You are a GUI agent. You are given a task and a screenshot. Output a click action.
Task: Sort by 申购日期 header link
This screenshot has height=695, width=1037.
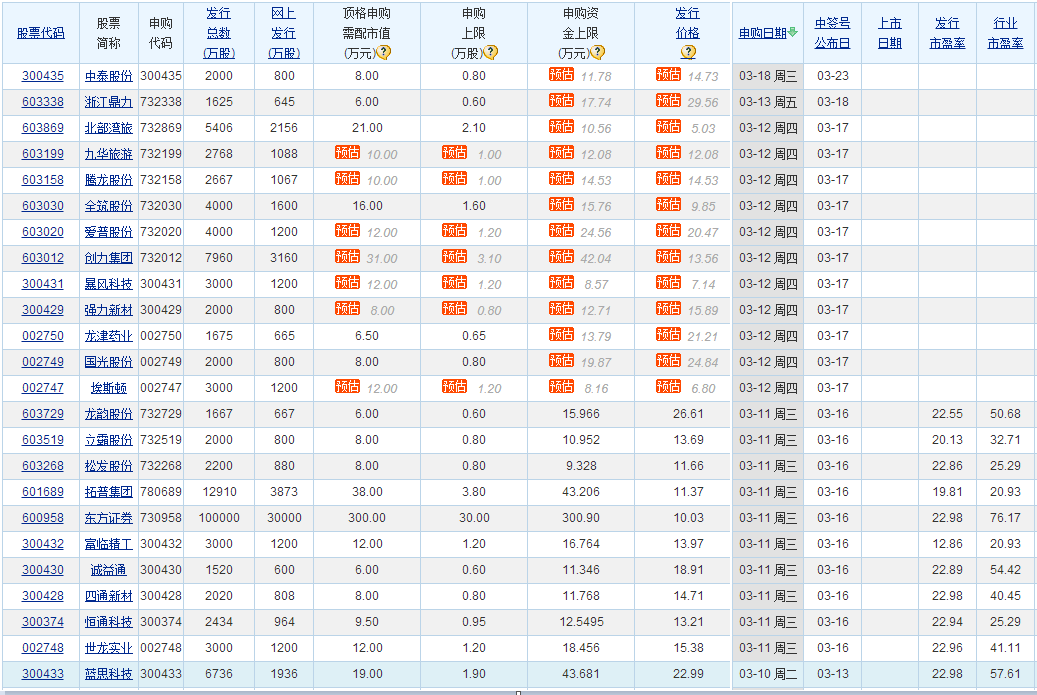pyautogui.click(x=763, y=33)
